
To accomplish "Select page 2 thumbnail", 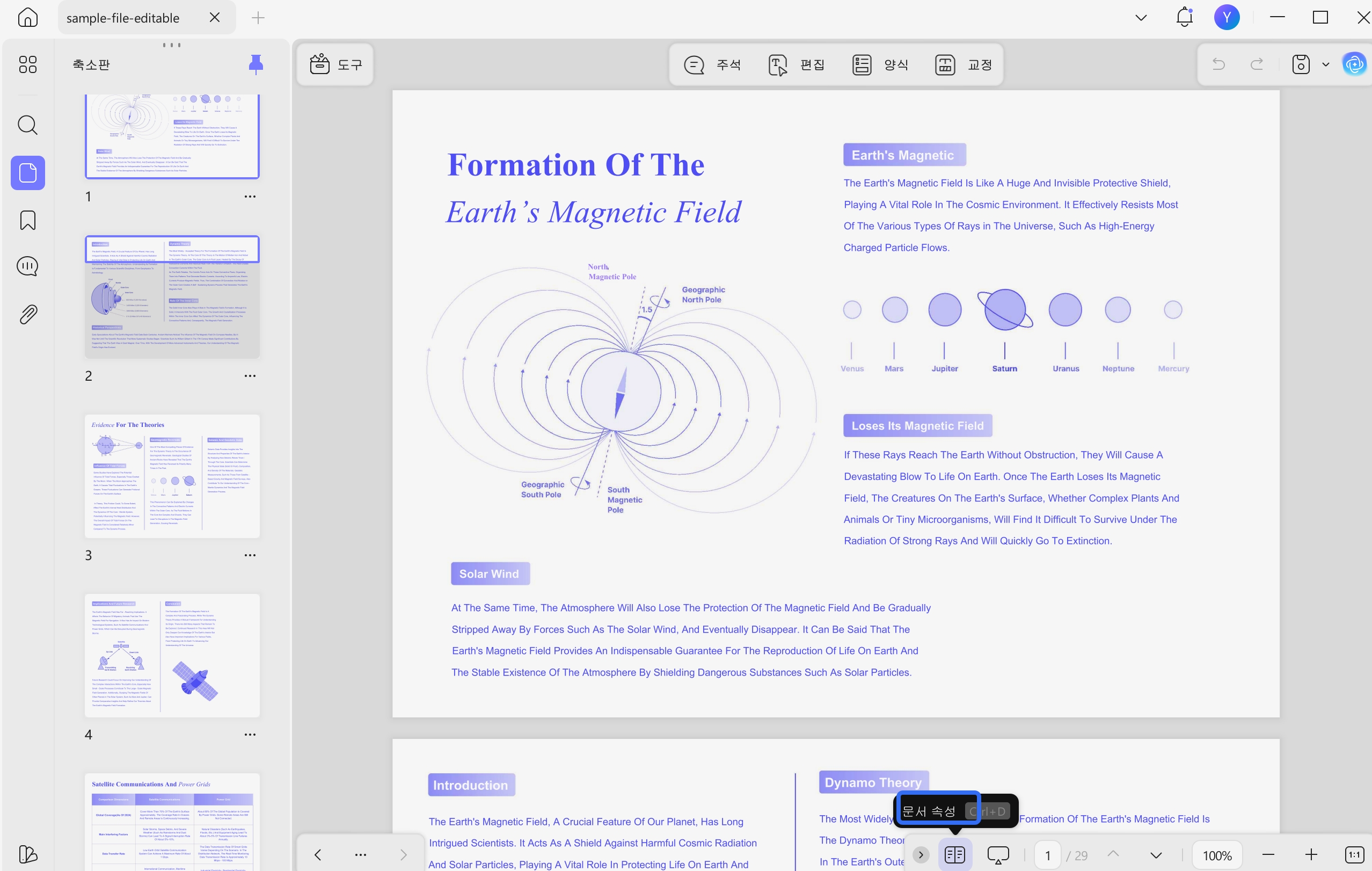I will click(172, 297).
